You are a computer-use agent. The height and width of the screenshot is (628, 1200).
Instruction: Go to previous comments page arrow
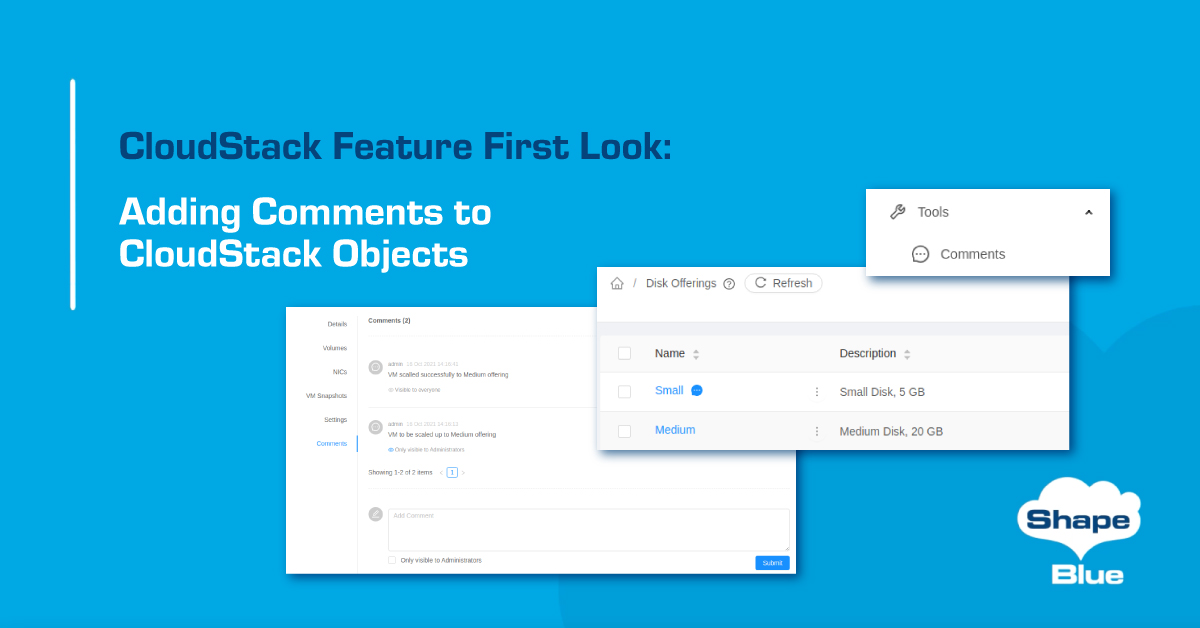(441, 472)
